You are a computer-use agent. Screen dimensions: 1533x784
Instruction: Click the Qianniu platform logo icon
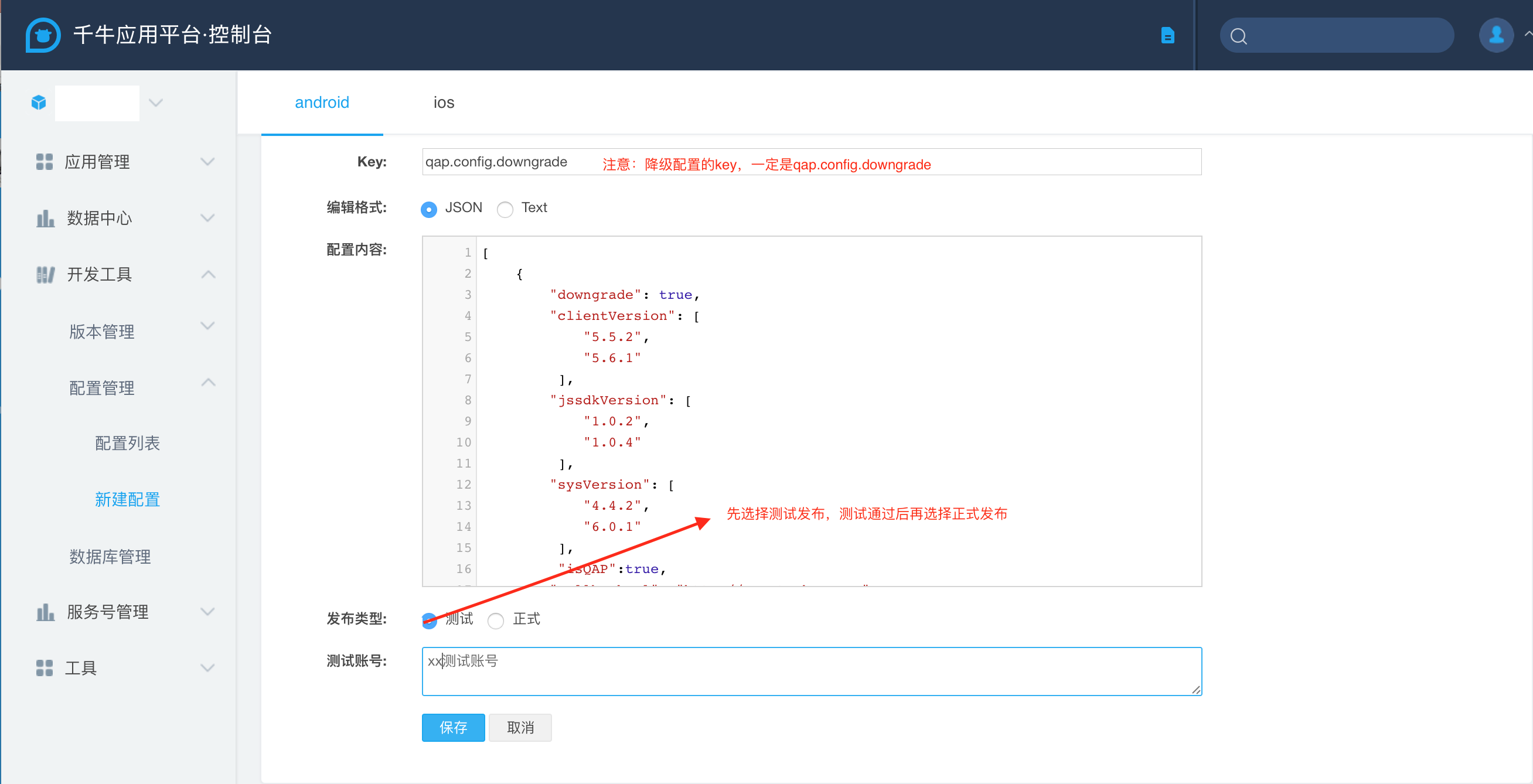[x=43, y=35]
